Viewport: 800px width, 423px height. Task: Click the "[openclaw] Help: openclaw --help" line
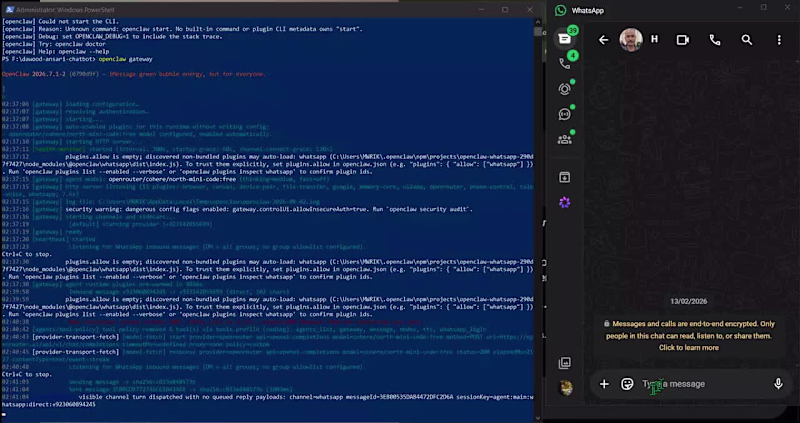[x=56, y=52]
